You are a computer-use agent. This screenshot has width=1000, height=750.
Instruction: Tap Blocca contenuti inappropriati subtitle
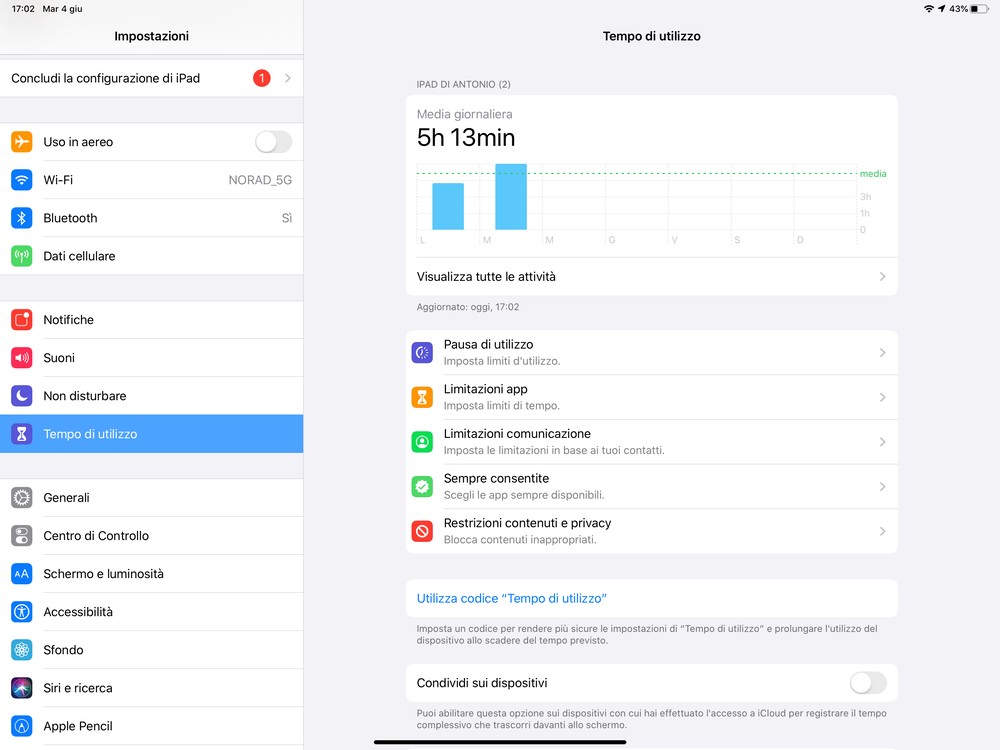(x=520, y=540)
